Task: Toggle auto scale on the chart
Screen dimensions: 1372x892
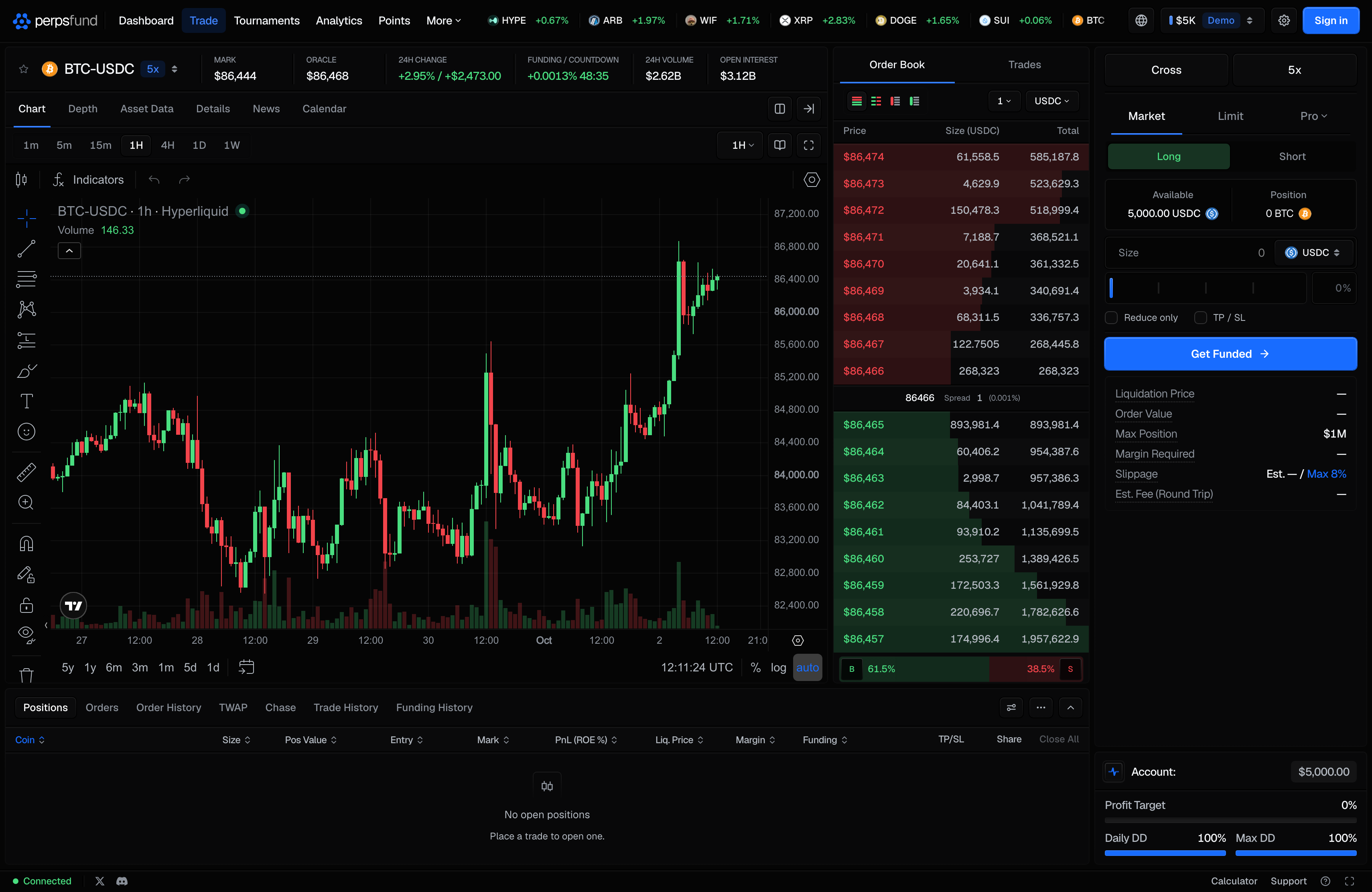Action: (807, 667)
